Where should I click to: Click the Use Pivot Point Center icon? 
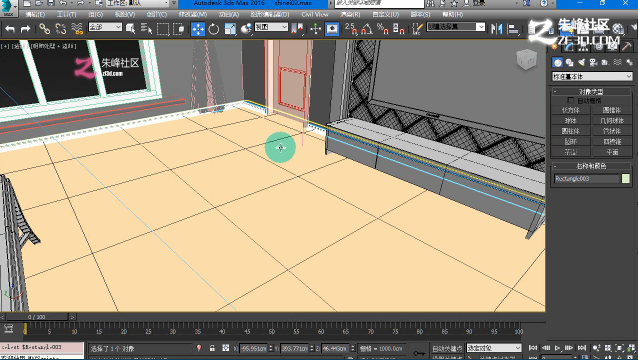pos(298,29)
